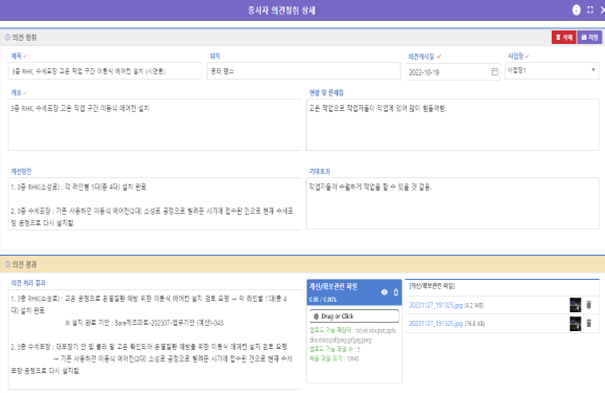This screenshot has height=393, width=605.
Task: Delete the 4.2 MB jpg attachment
Action: (x=589, y=305)
